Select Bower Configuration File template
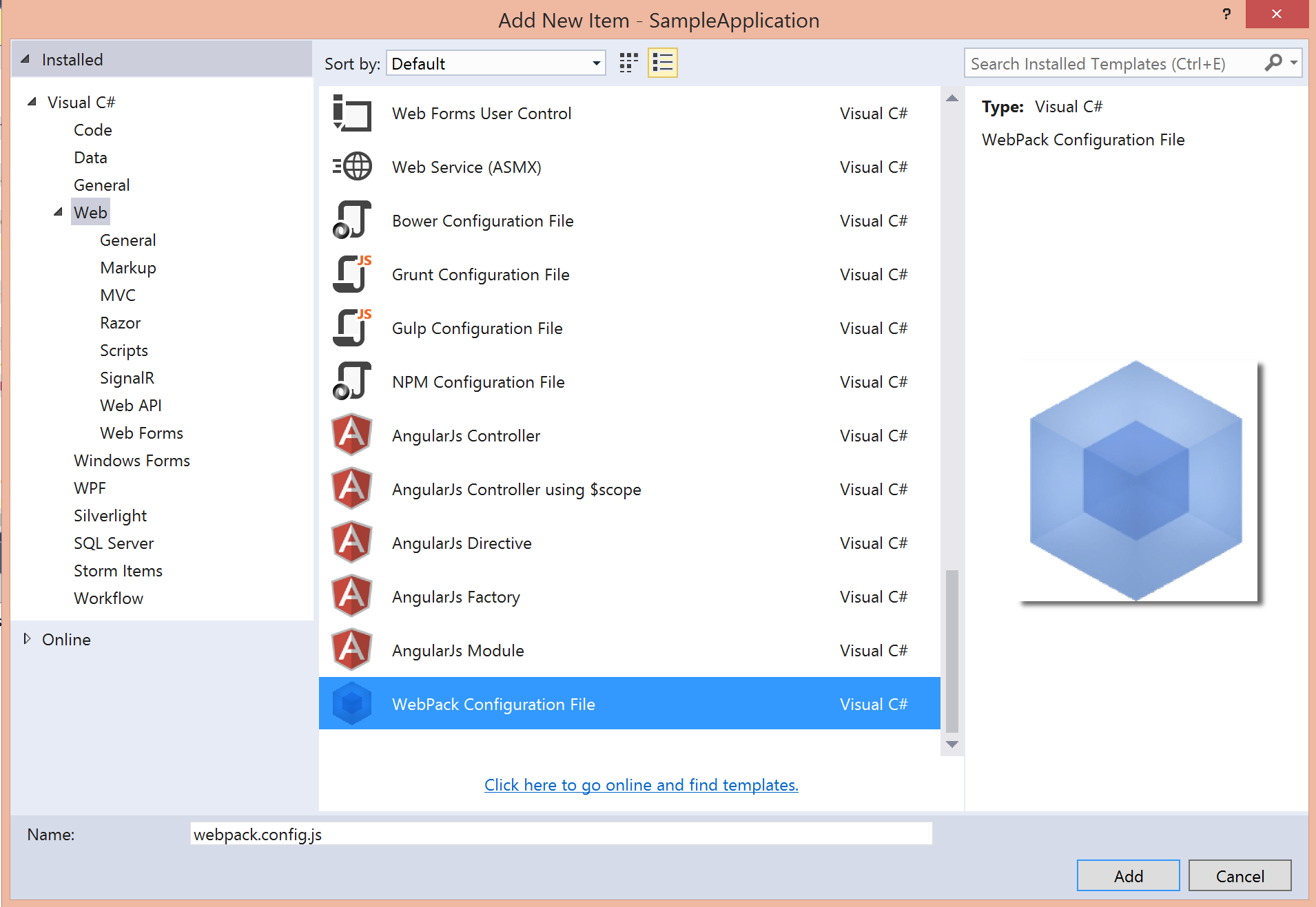The width and height of the screenshot is (1316, 907). (630, 220)
